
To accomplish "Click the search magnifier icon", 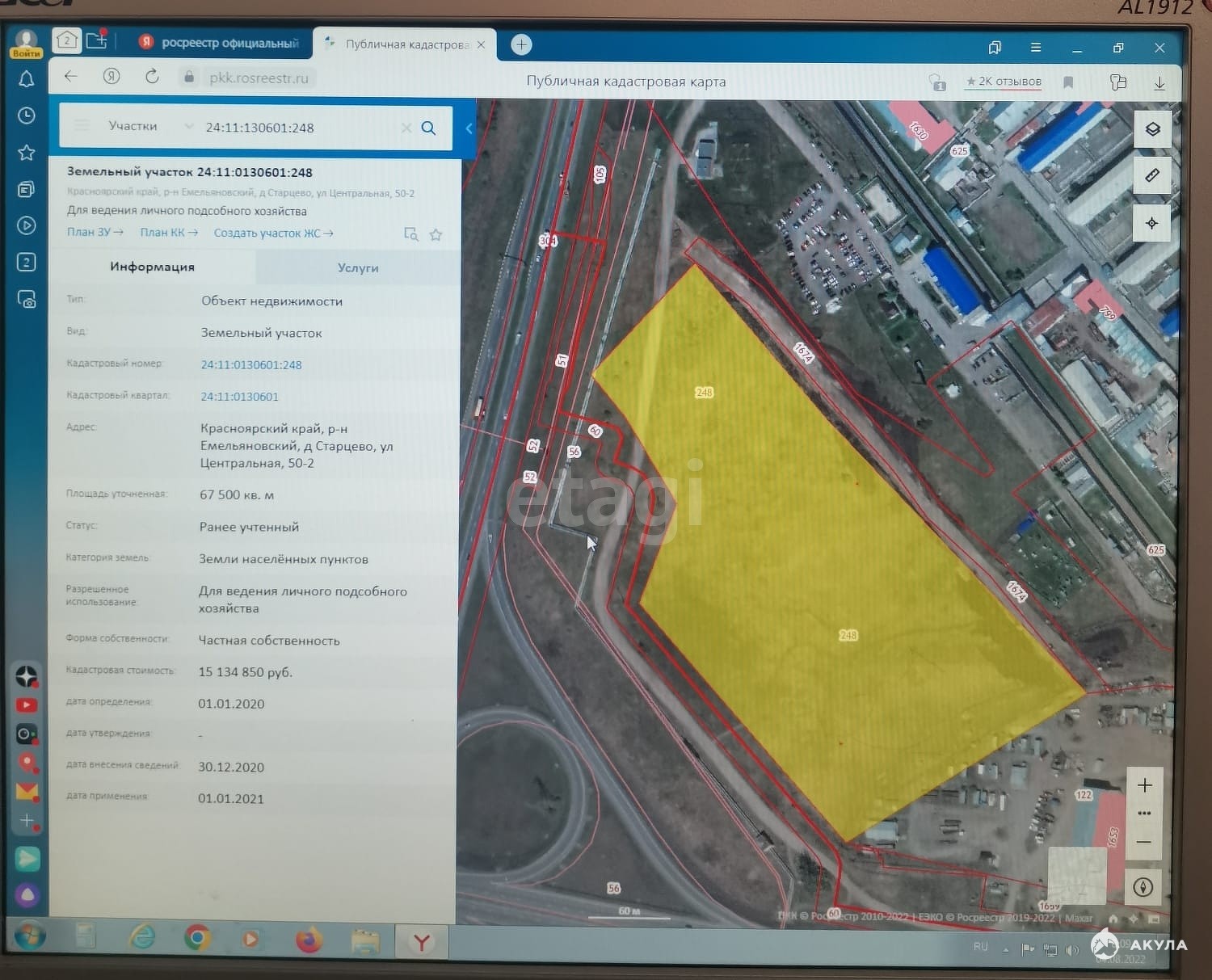I will click(x=428, y=128).
